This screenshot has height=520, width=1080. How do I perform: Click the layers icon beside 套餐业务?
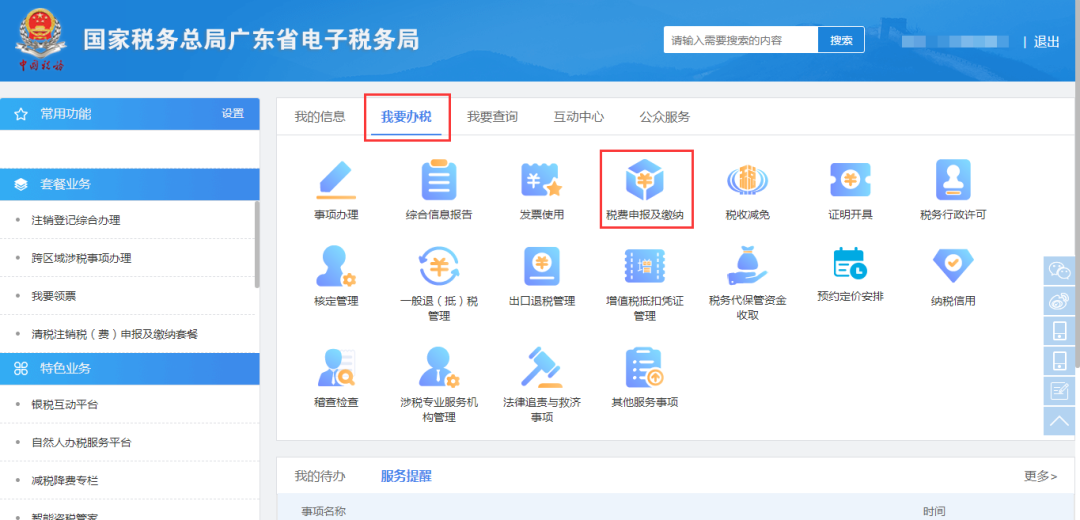(21, 185)
